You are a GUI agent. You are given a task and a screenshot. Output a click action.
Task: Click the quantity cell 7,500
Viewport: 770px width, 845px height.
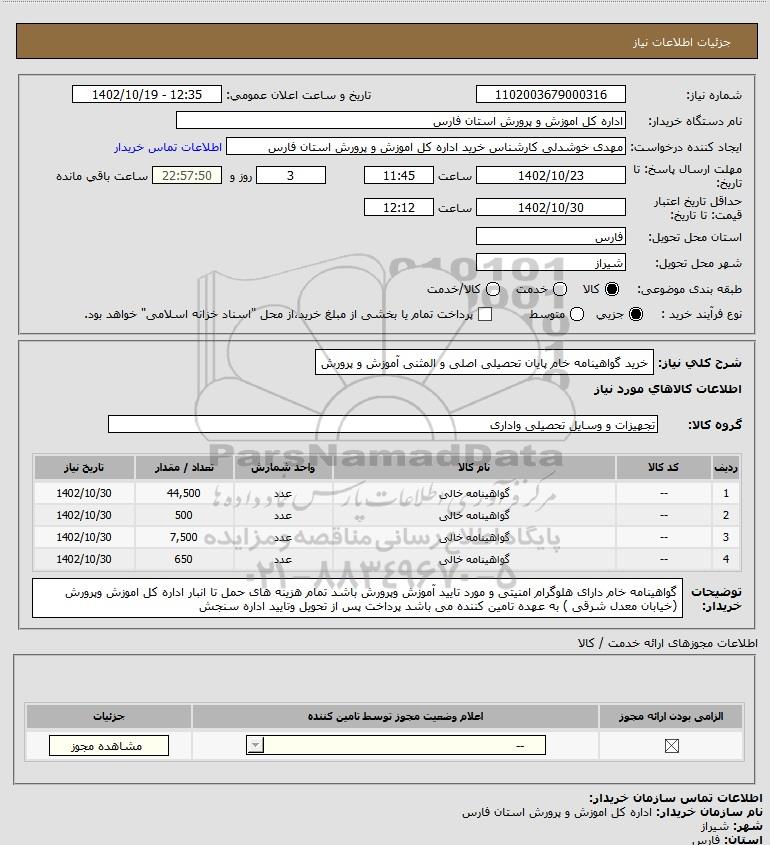(x=184, y=537)
